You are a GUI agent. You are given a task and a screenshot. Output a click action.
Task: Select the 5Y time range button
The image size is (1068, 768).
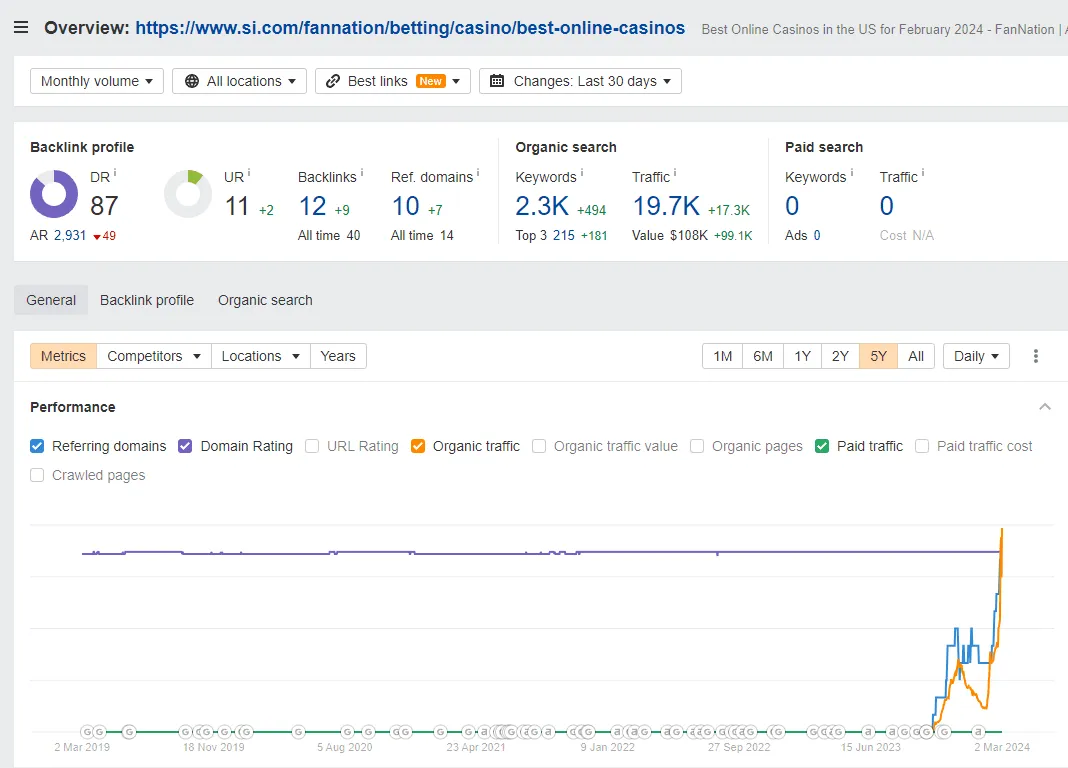[x=878, y=356]
